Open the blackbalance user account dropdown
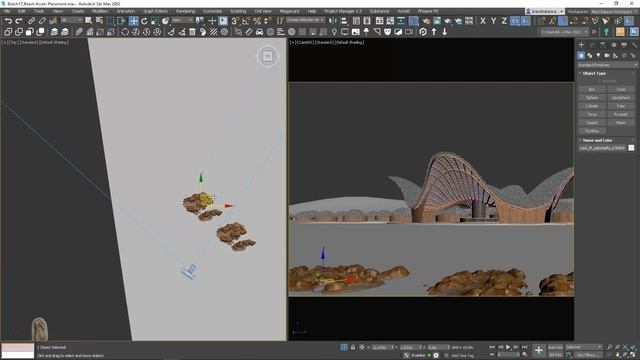 tap(545, 11)
